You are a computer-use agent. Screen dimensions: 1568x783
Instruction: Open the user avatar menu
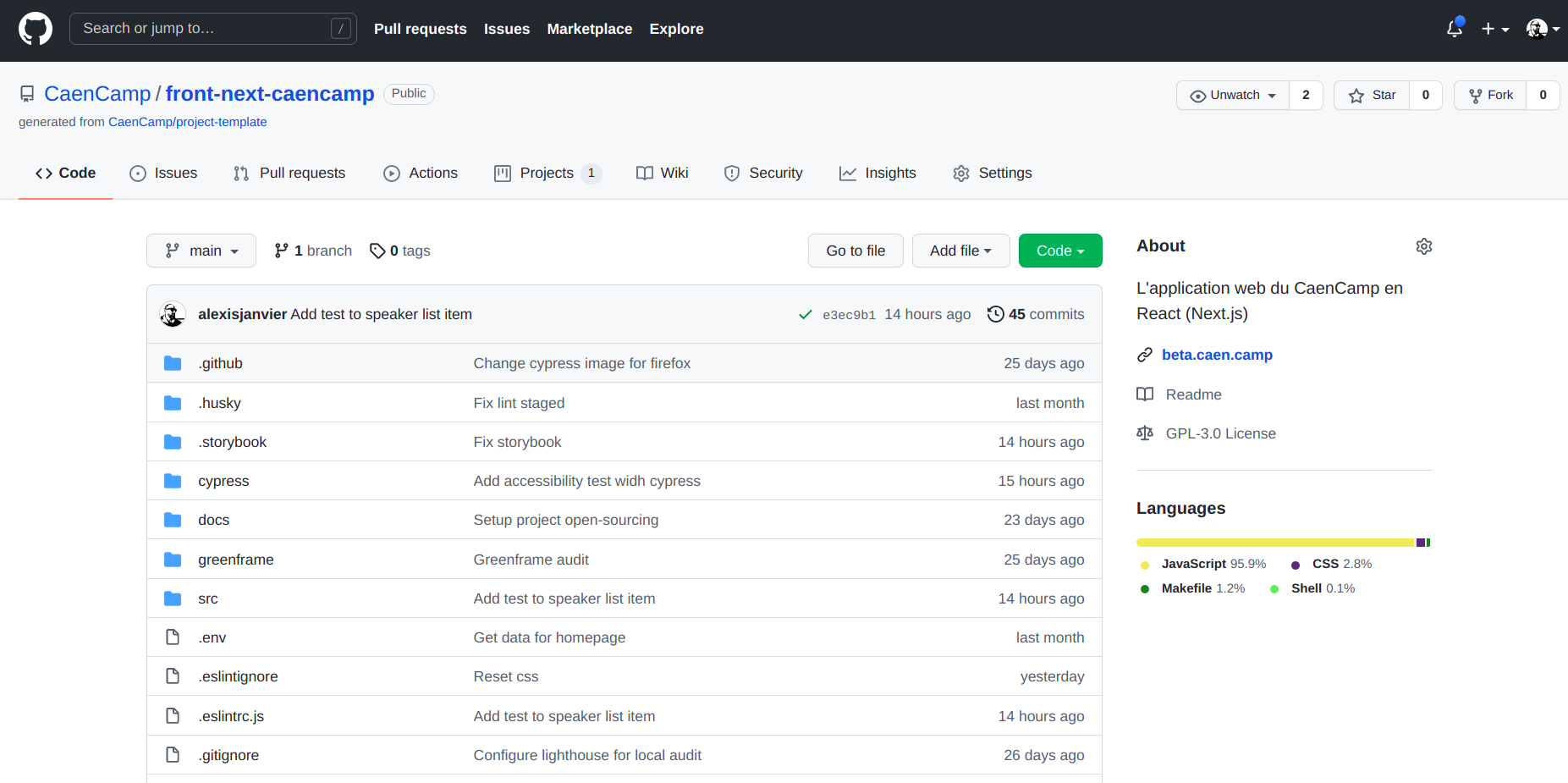click(1543, 29)
